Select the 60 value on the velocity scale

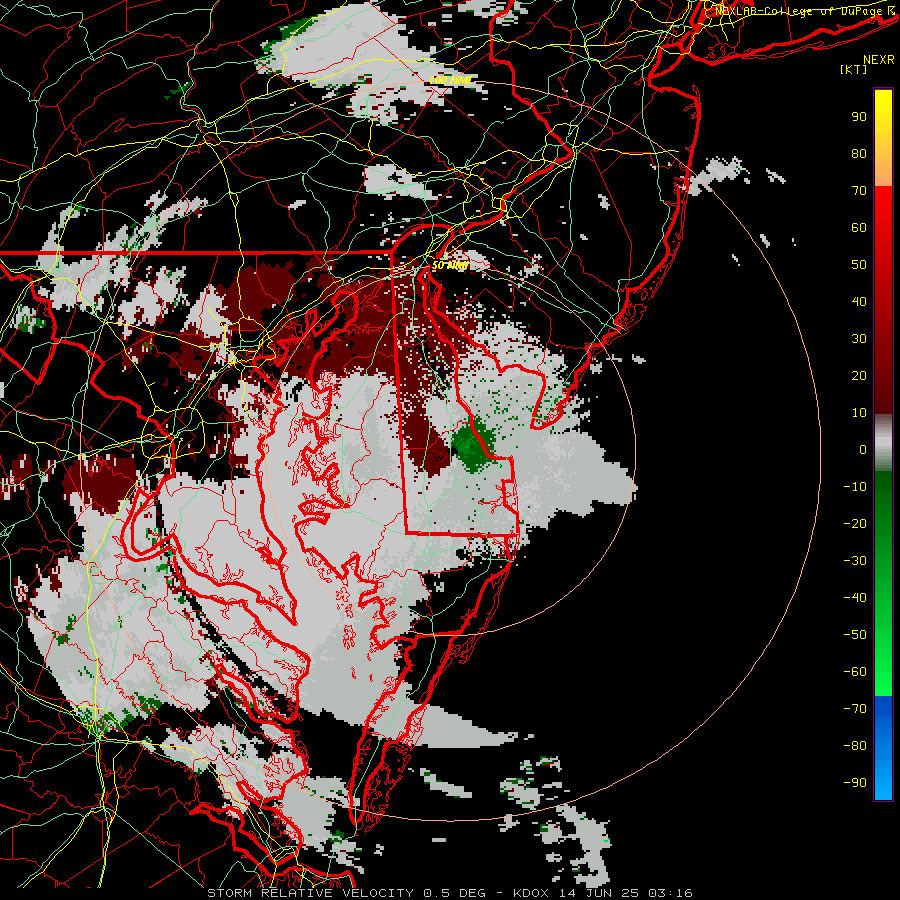859,227
